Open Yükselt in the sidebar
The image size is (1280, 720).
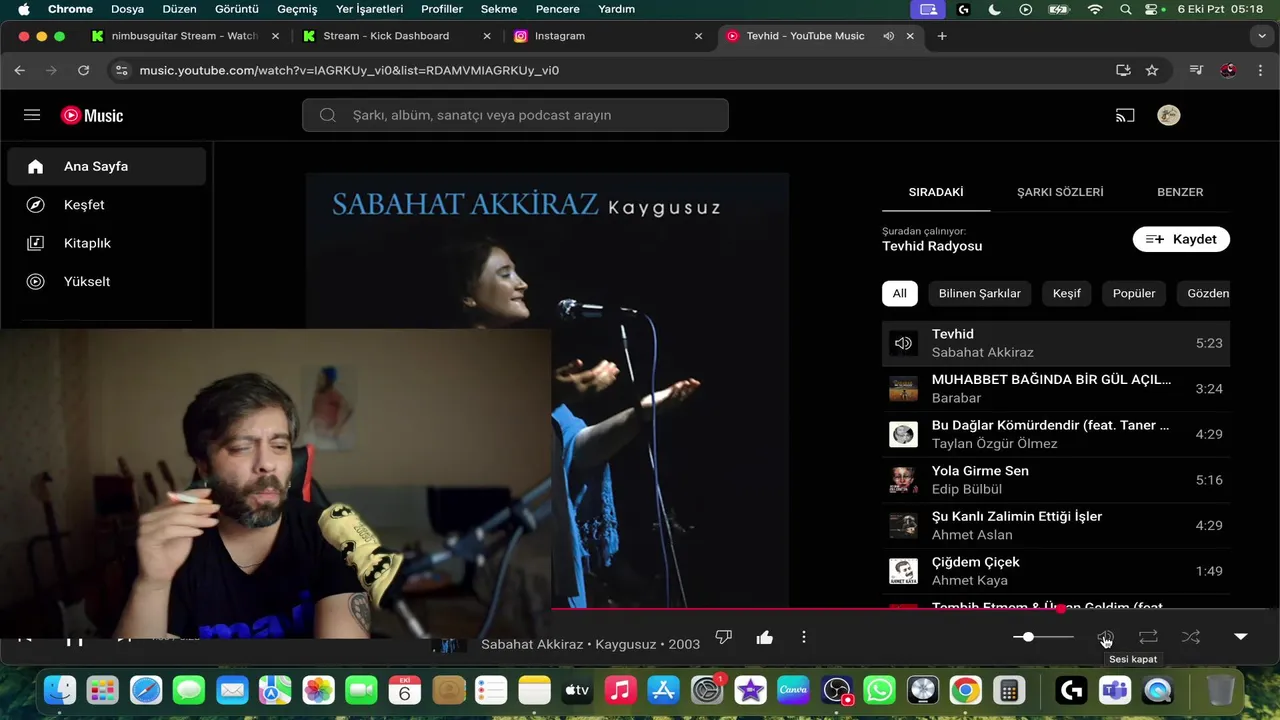tap(106, 281)
